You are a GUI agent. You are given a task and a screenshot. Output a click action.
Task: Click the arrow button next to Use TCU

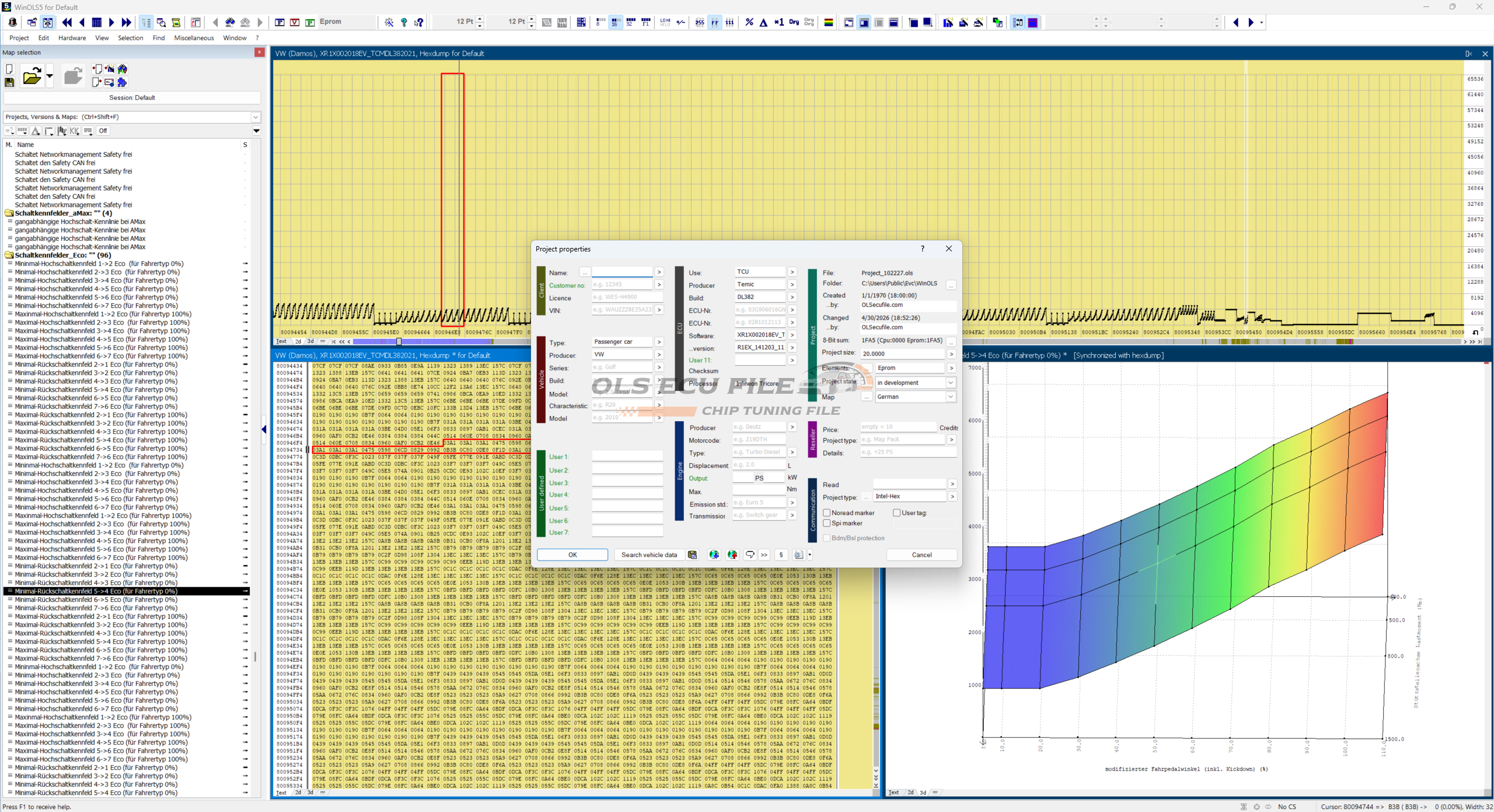(792, 272)
